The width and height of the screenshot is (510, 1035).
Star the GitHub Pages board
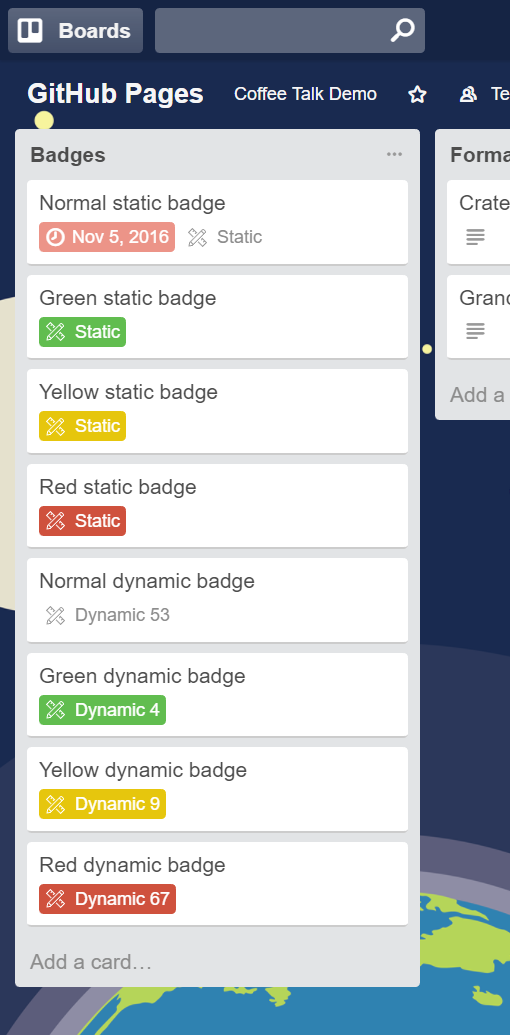tap(417, 94)
